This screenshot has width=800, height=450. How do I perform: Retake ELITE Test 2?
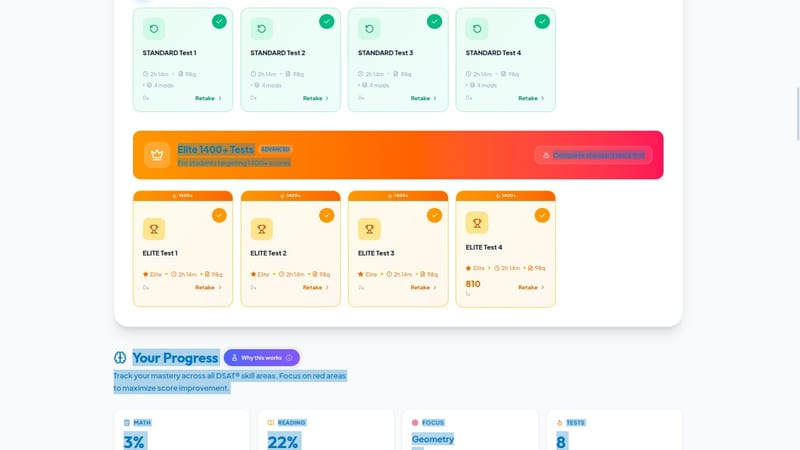coord(316,287)
